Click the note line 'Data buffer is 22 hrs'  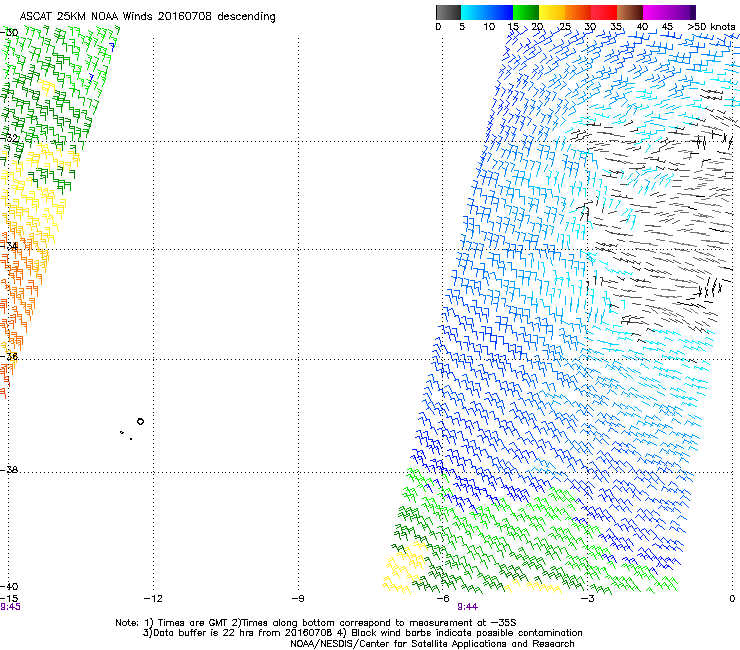click(x=362, y=633)
